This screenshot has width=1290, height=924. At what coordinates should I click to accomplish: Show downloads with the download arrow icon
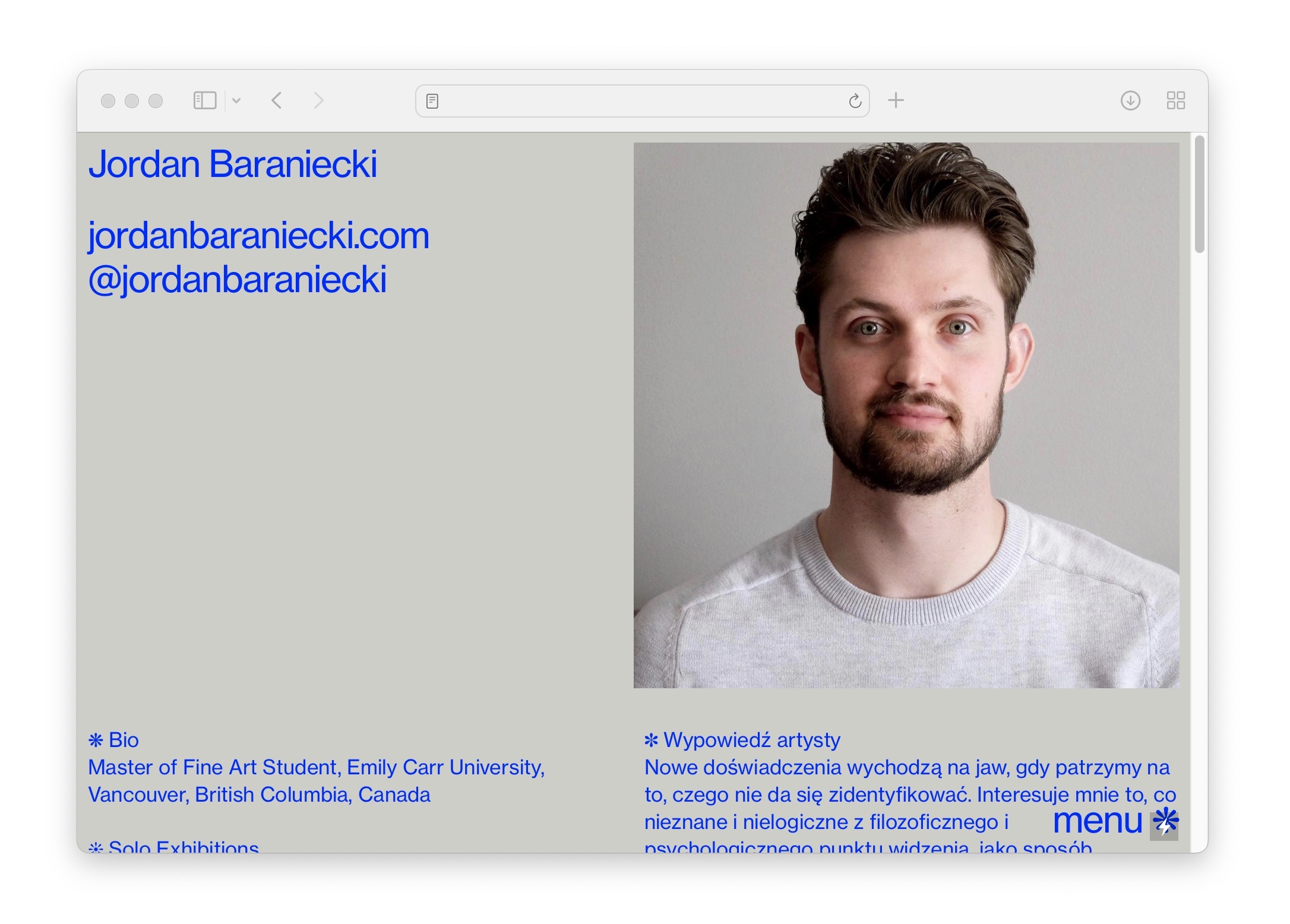(1130, 100)
